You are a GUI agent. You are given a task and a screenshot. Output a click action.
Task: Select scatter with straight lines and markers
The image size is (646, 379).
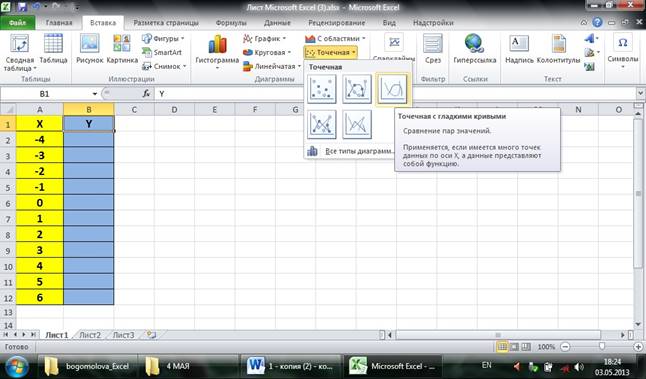(x=322, y=124)
